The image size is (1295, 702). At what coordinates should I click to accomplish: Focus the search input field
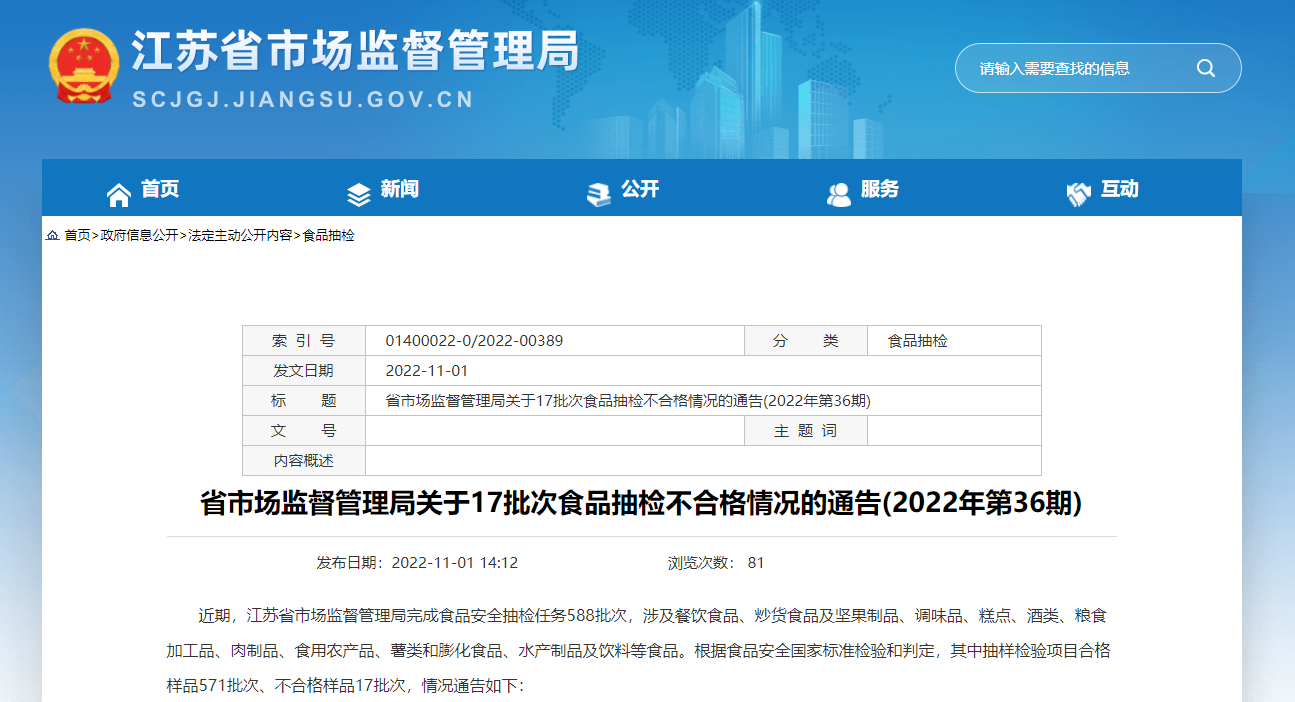pos(1078,68)
